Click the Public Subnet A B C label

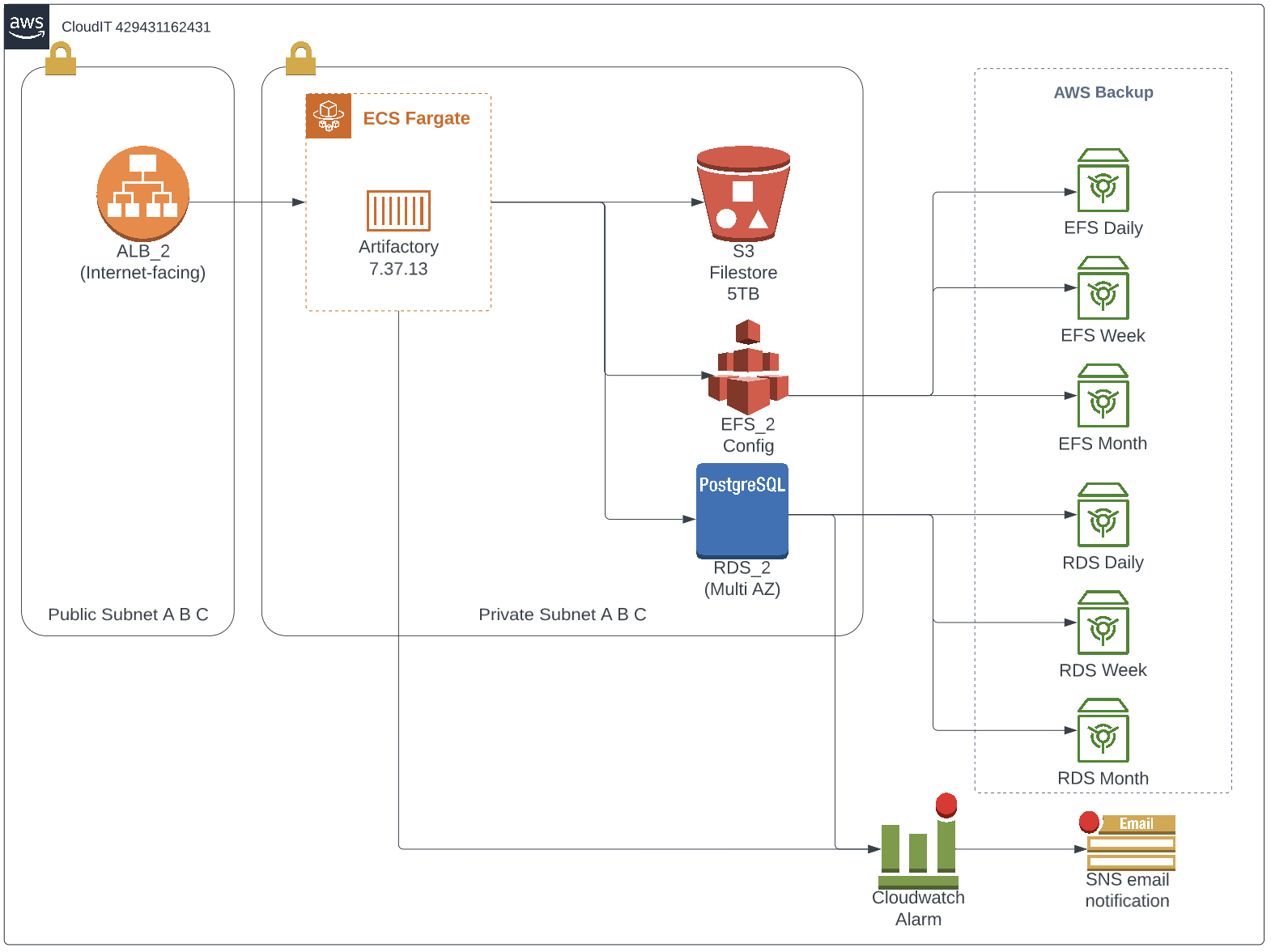pyautogui.click(x=128, y=614)
